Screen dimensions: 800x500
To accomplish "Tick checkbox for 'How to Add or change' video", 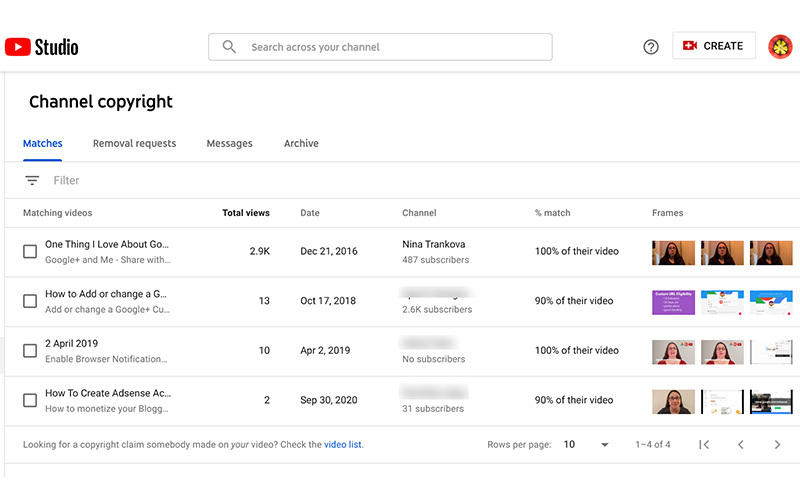I will (30, 301).
